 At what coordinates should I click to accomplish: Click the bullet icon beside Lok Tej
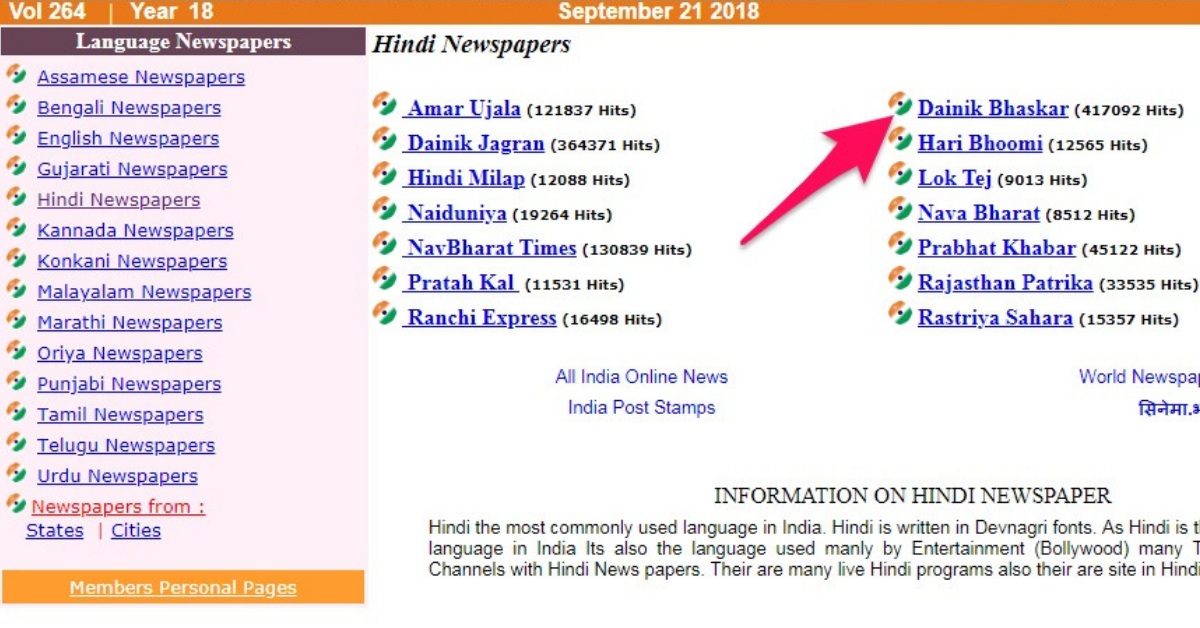901,174
